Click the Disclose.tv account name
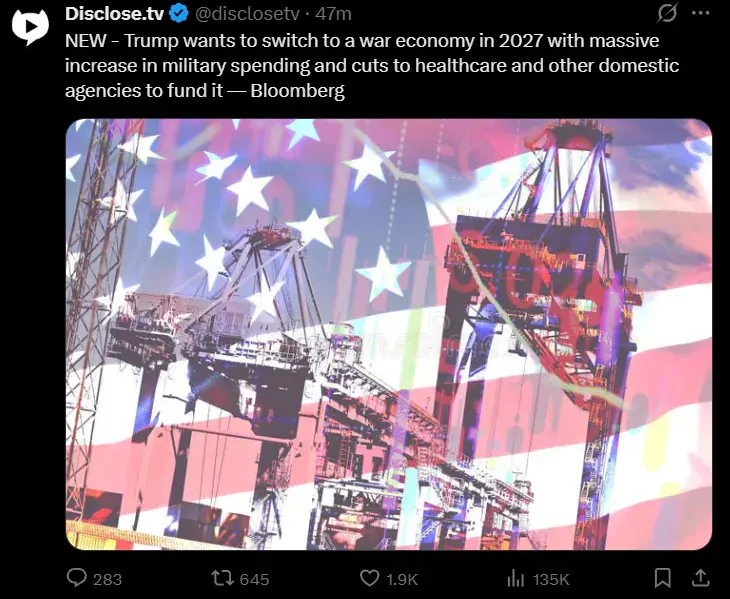The image size is (730, 599). [115, 14]
